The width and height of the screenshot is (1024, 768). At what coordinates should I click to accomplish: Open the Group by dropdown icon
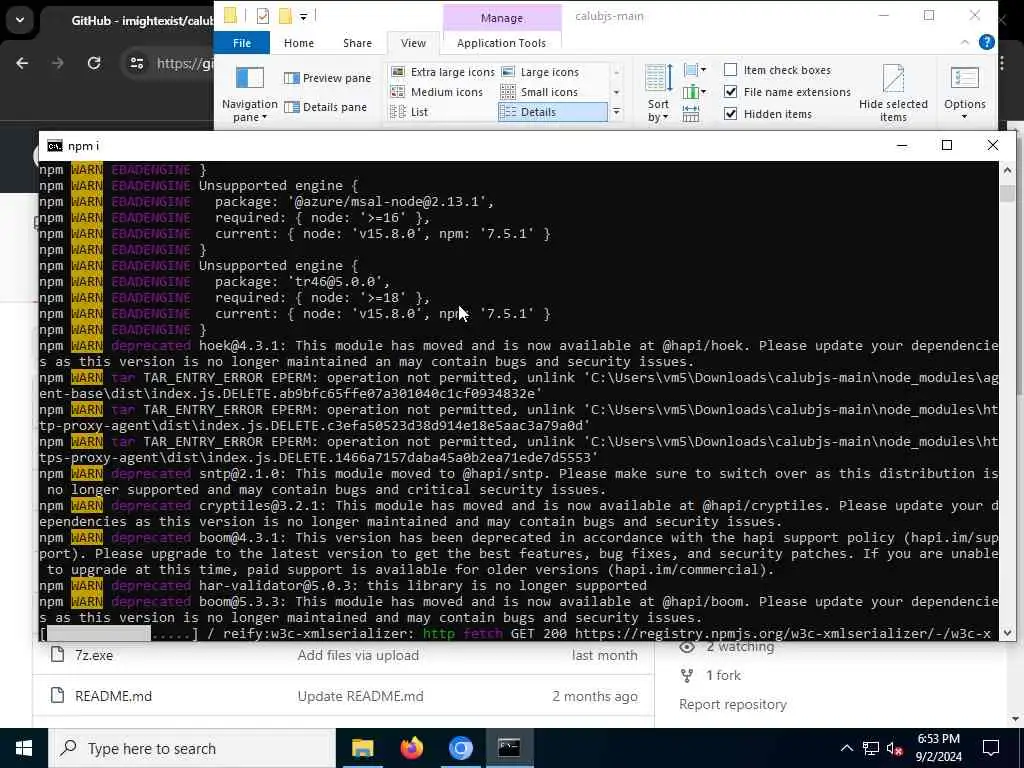[x=694, y=70]
